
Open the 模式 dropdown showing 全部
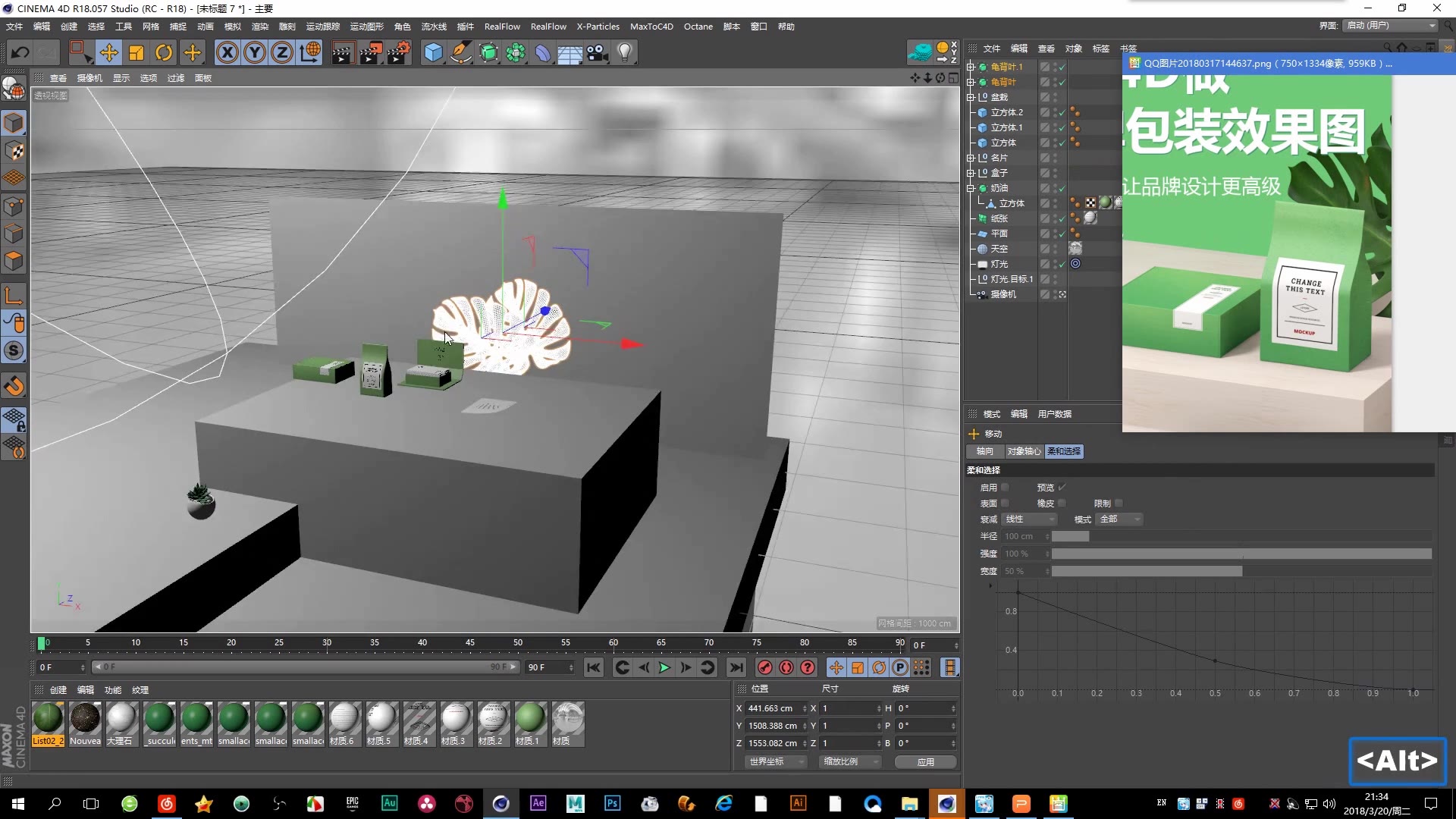coord(1120,519)
